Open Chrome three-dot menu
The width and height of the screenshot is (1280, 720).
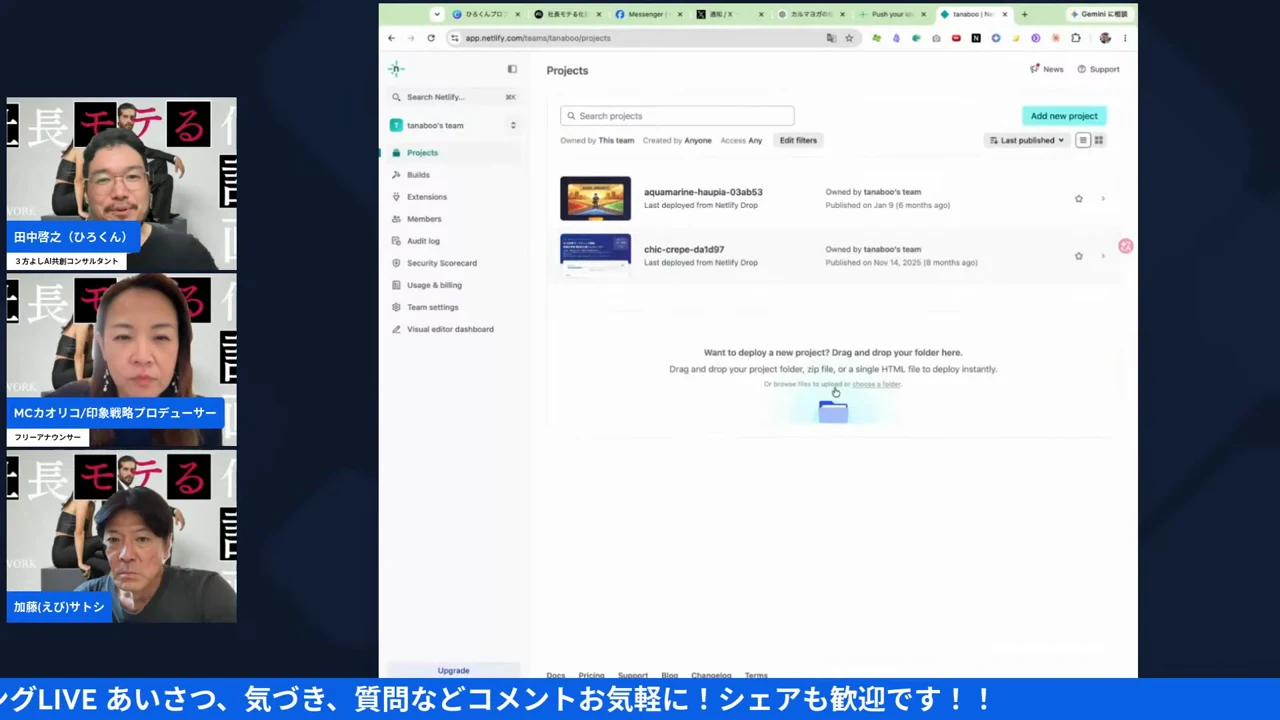pos(1125,38)
